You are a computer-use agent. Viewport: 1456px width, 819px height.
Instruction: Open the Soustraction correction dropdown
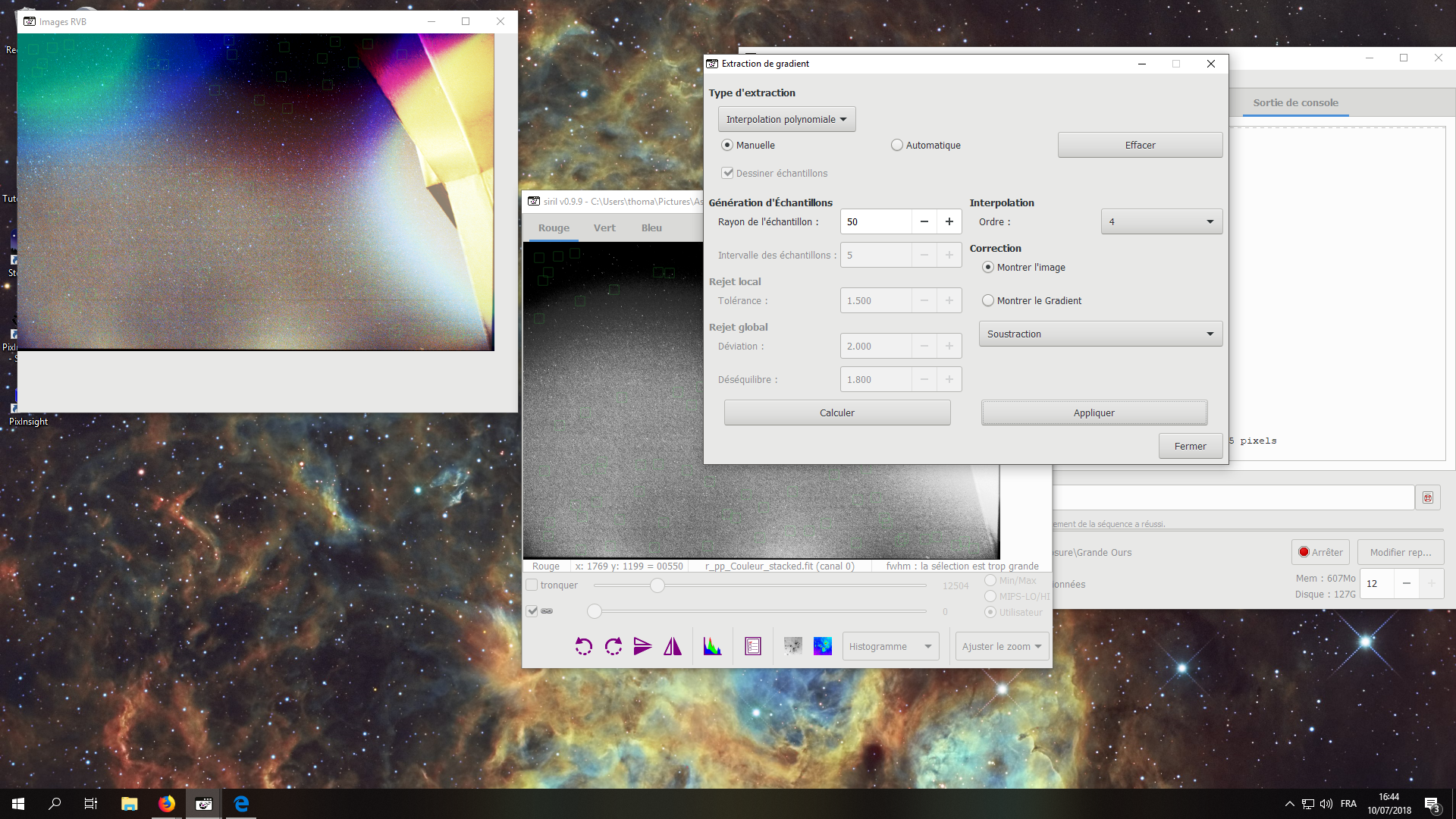click(1100, 334)
